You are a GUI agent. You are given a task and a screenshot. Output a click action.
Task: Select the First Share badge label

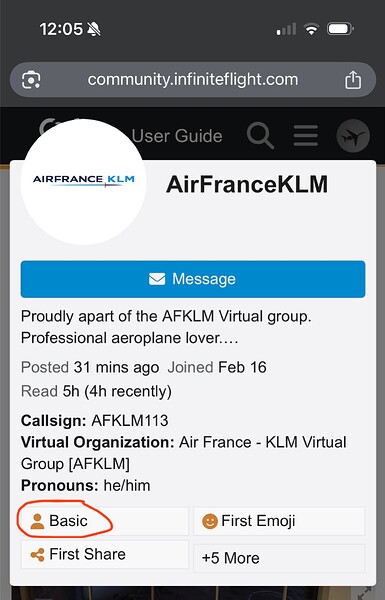tap(87, 554)
